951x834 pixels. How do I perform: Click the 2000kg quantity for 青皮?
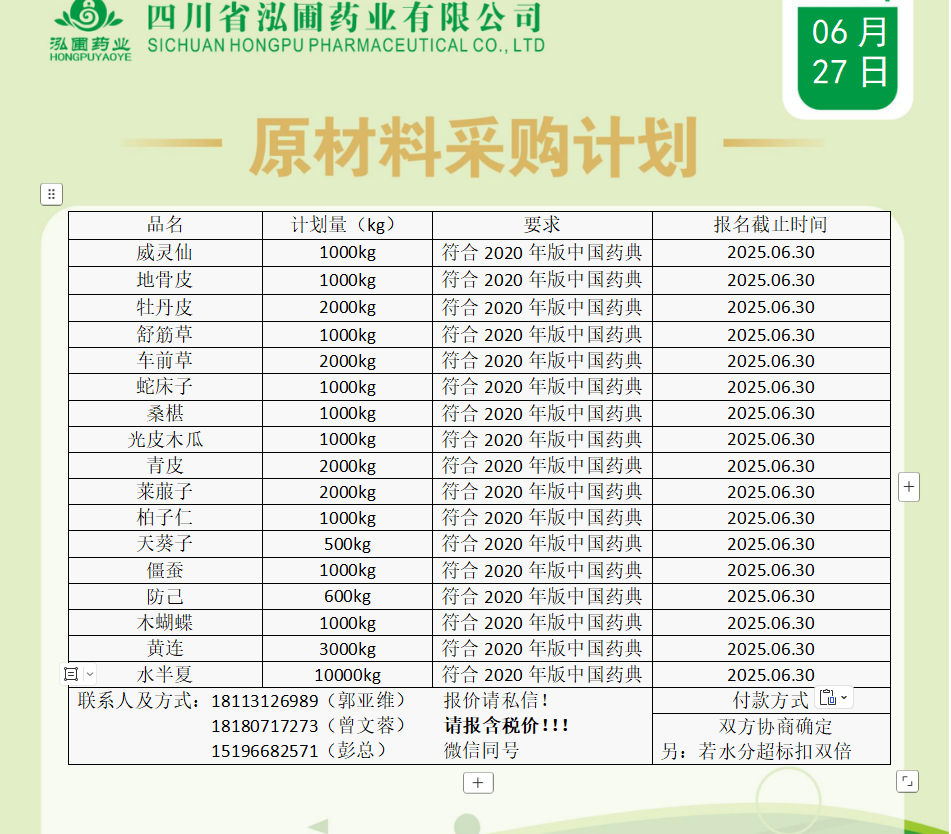click(x=347, y=465)
